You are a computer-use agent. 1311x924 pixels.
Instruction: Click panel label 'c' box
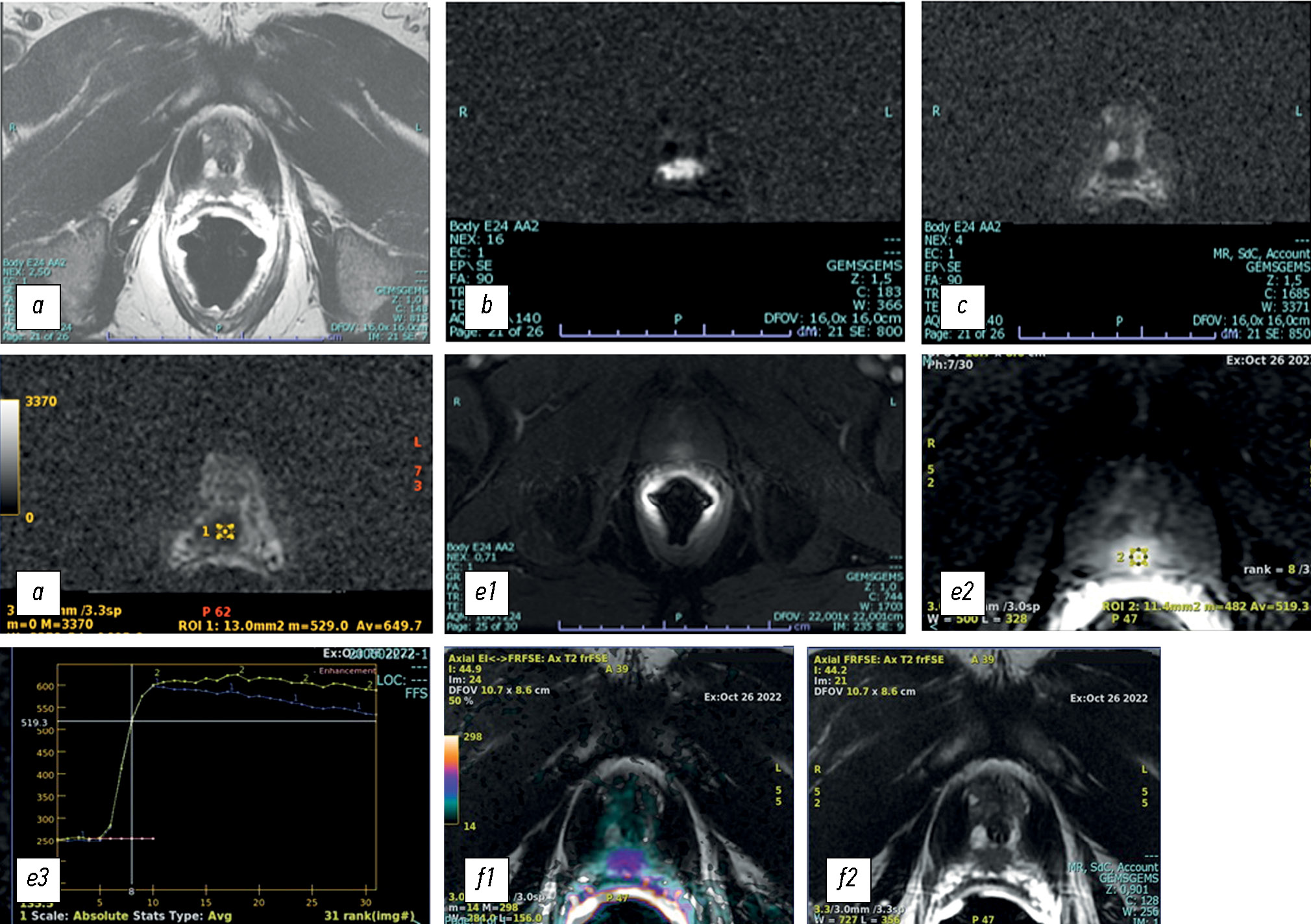(x=962, y=307)
